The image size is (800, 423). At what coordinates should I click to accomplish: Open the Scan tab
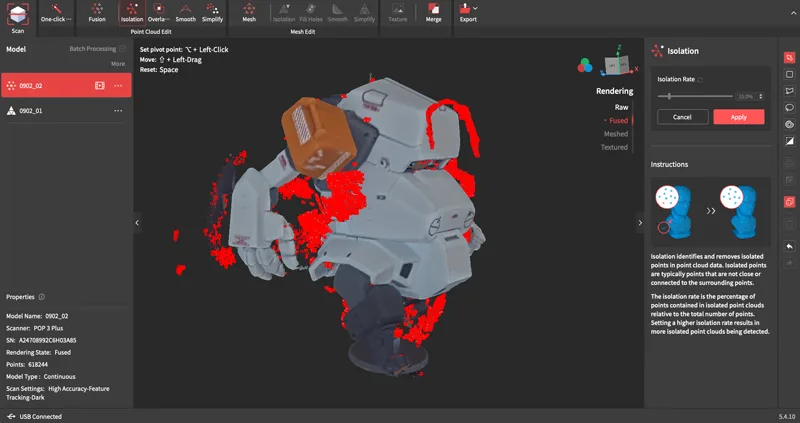pos(18,15)
